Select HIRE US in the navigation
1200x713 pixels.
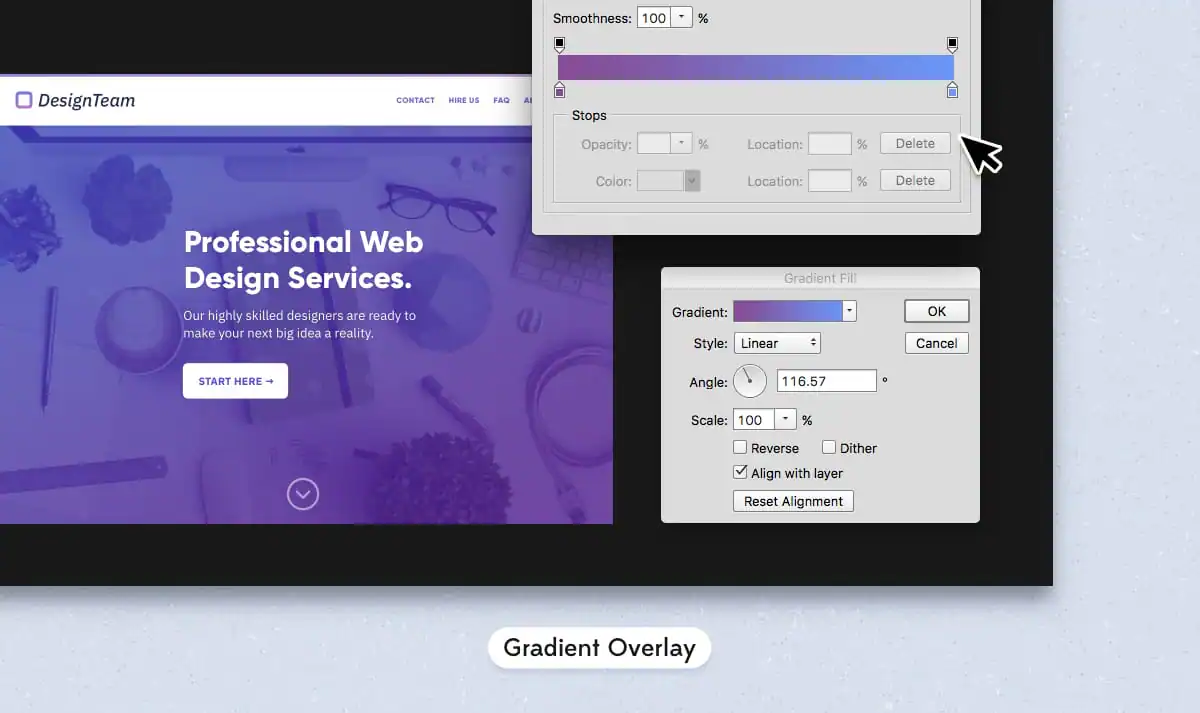pos(463,100)
